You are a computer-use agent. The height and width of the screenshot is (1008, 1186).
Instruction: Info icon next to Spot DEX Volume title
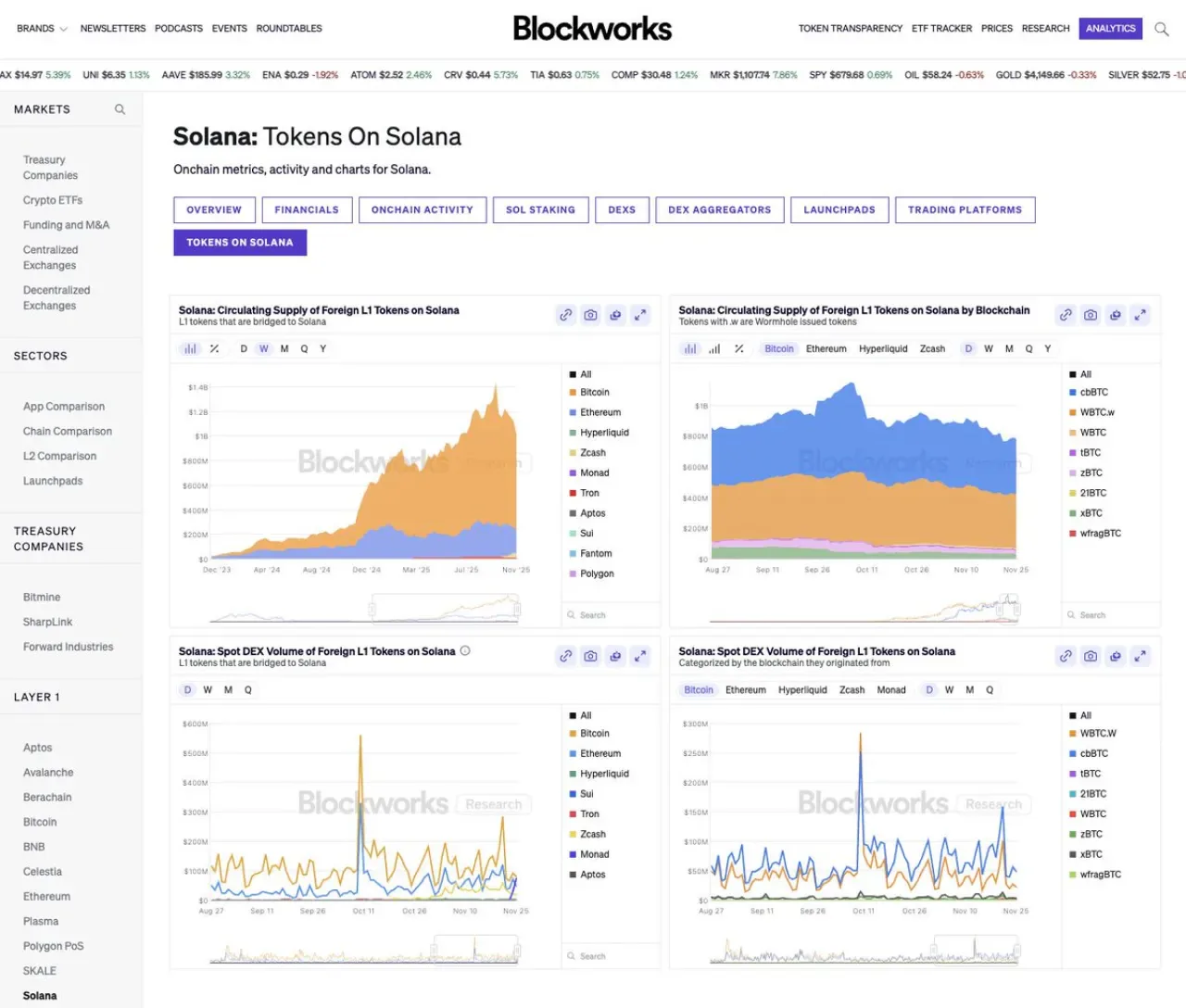(x=465, y=650)
